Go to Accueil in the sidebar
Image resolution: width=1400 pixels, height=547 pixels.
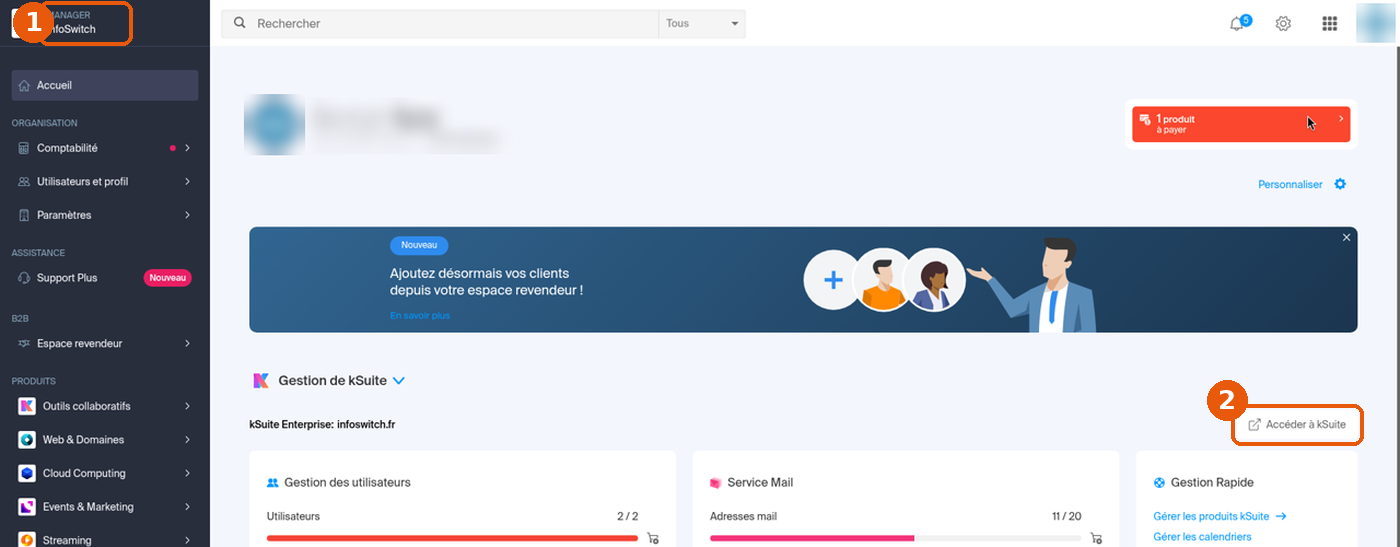point(105,85)
